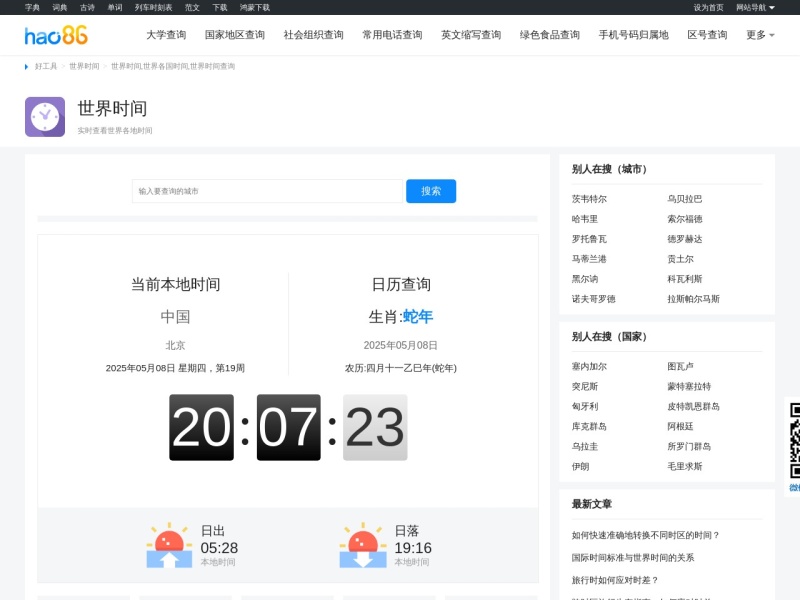
Task: Select city 科瓦利斯
Action: pyautogui.click(x=685, y=279)
